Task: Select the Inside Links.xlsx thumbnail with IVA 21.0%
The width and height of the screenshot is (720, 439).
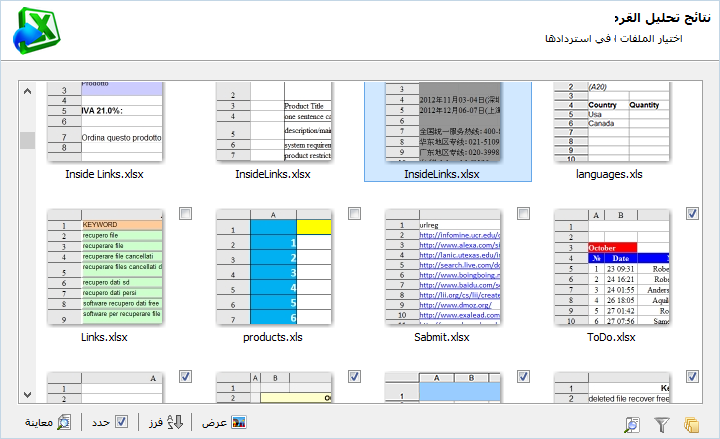Action: pyautogui.click(x=105, y=122)
